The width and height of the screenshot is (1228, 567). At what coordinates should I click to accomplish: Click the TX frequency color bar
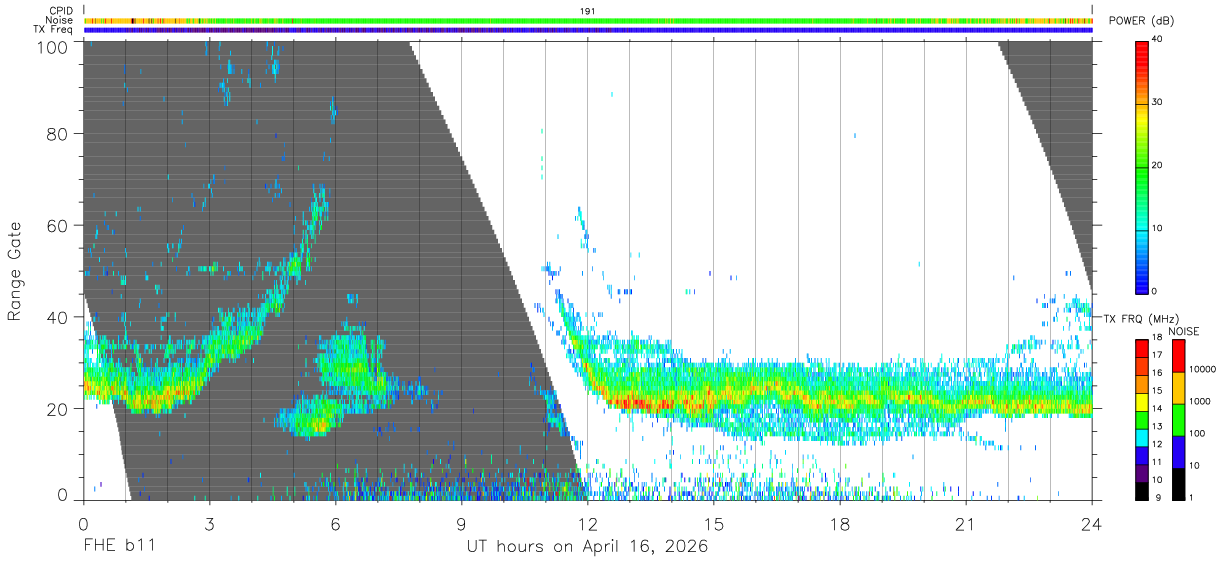click(1141, 418)
